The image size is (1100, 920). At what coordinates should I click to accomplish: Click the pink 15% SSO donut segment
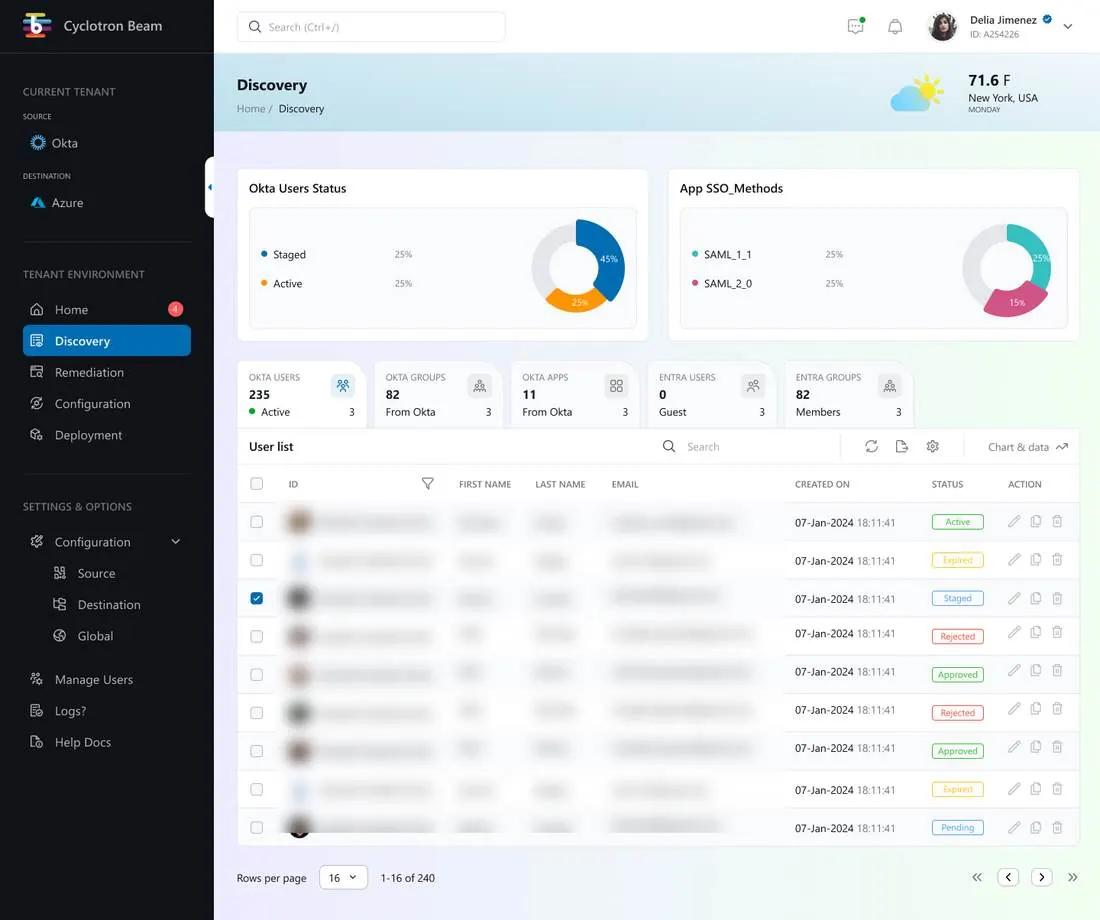click(1015, 301)
